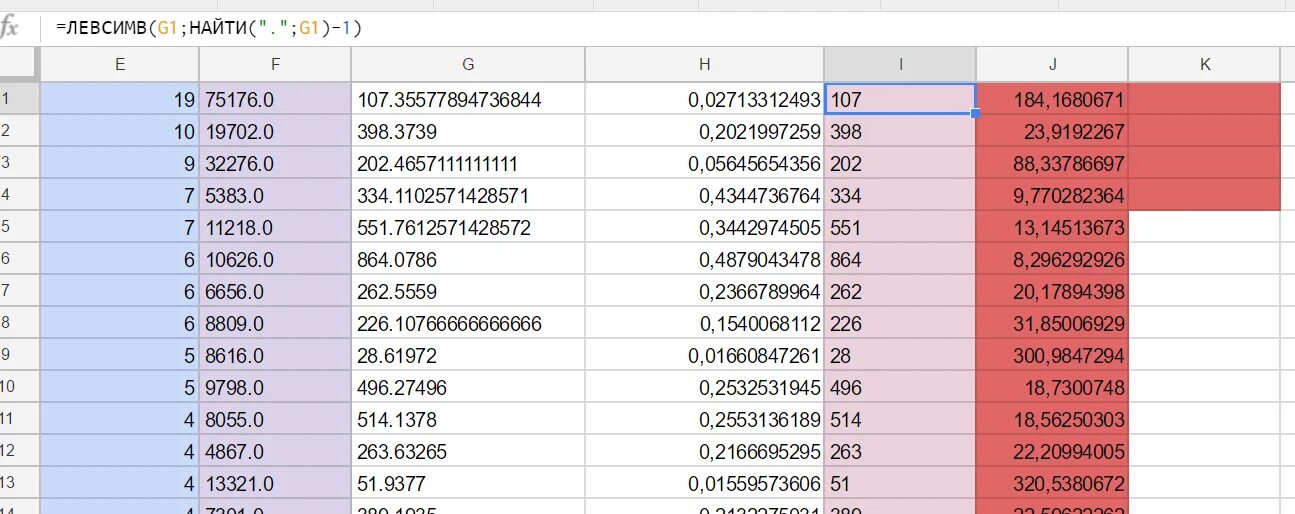Click cell containing 9798.0
The height and width of the screenshot is (514, 1295).
coord(275,387)
